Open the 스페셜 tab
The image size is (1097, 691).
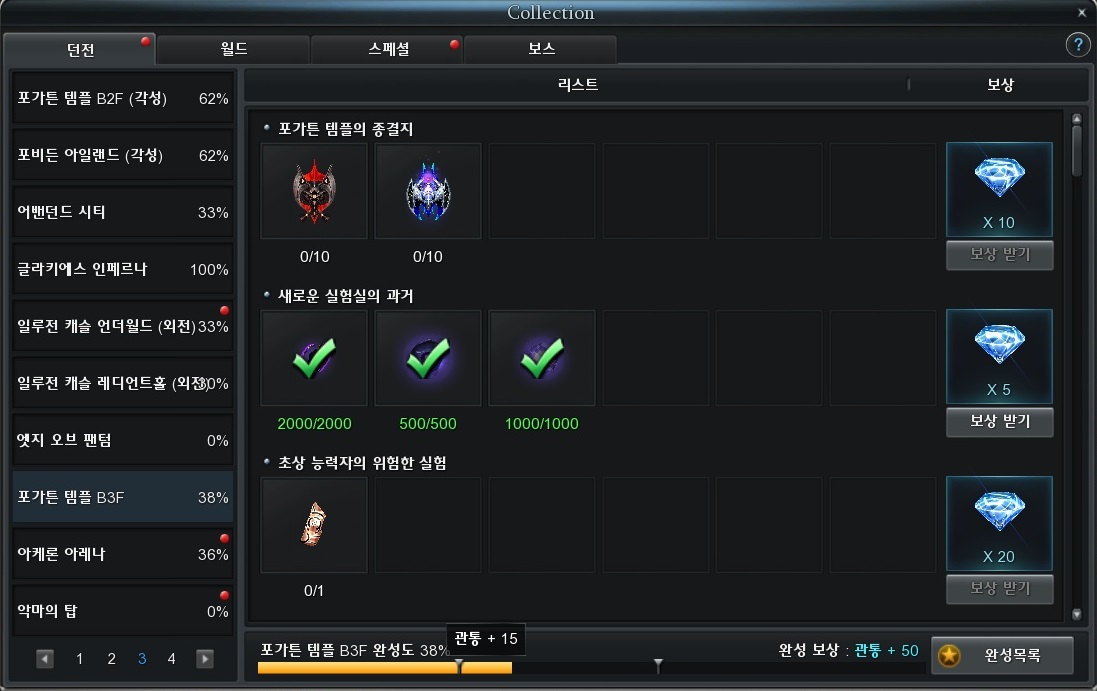(x=387, y=49)
